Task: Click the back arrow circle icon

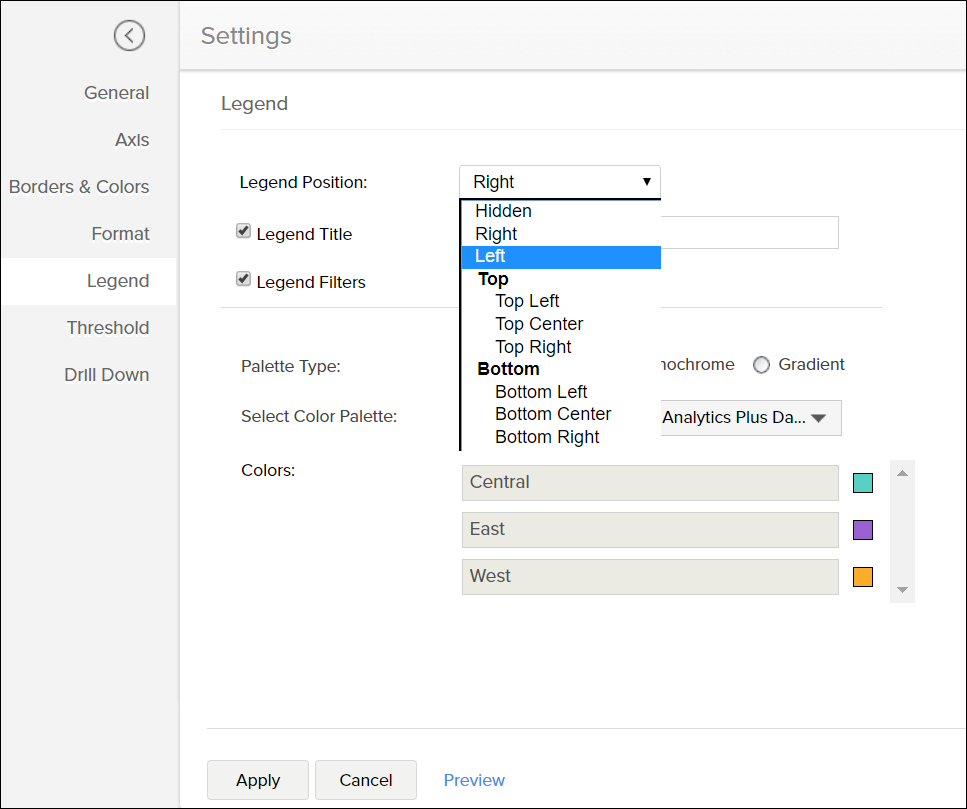Action: (129, 36)
